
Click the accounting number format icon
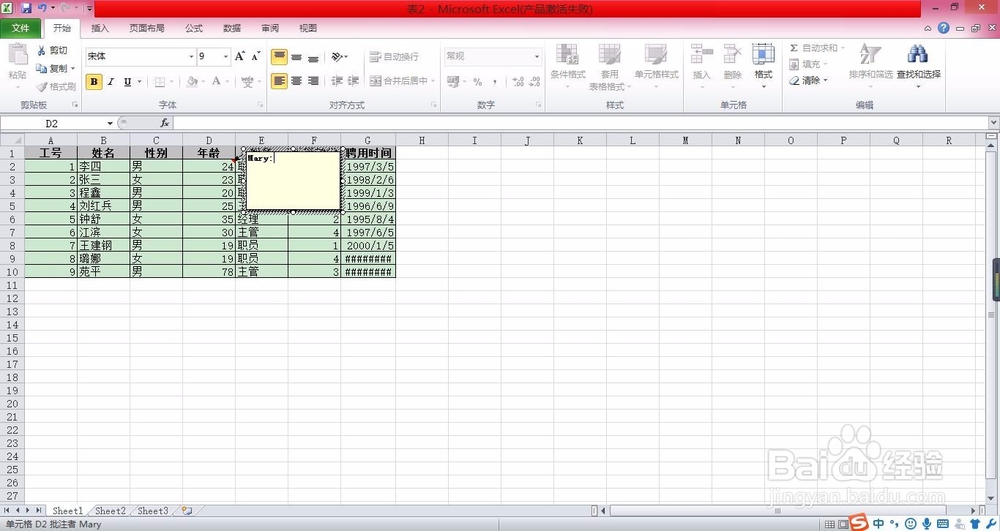(452, 82)
